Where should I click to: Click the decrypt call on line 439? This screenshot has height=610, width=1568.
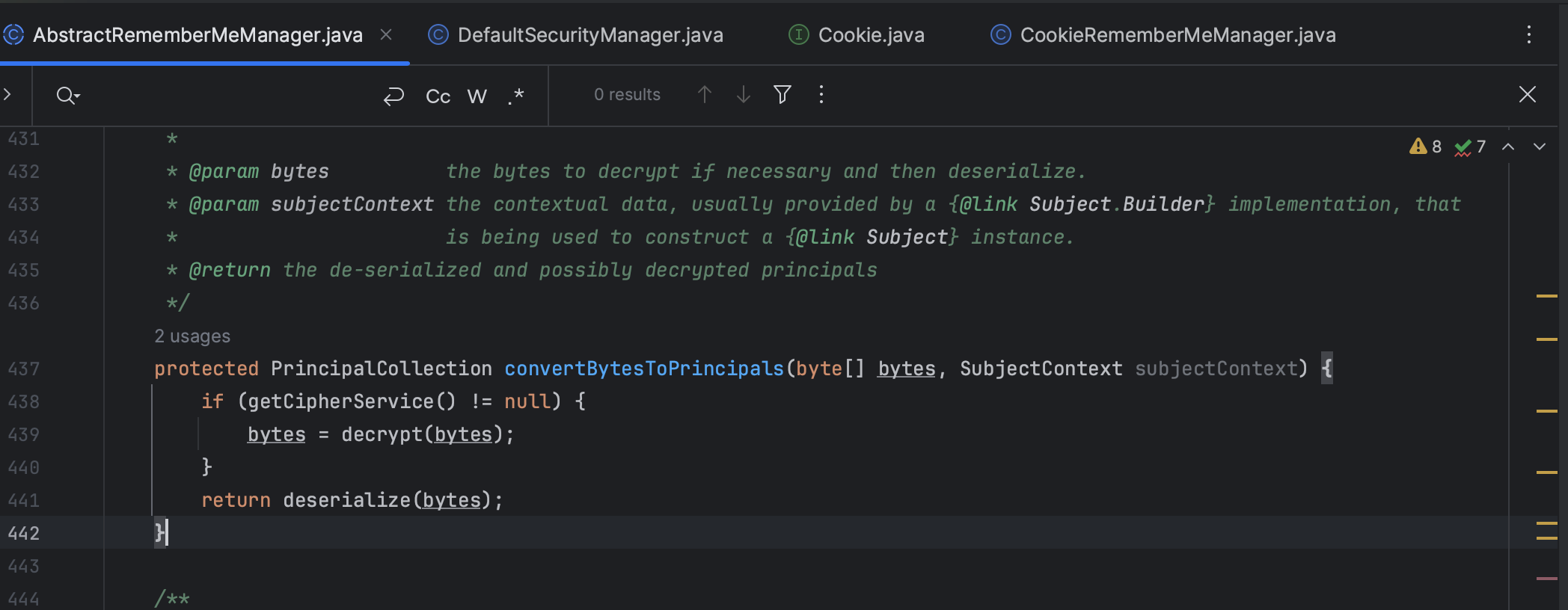382,434
